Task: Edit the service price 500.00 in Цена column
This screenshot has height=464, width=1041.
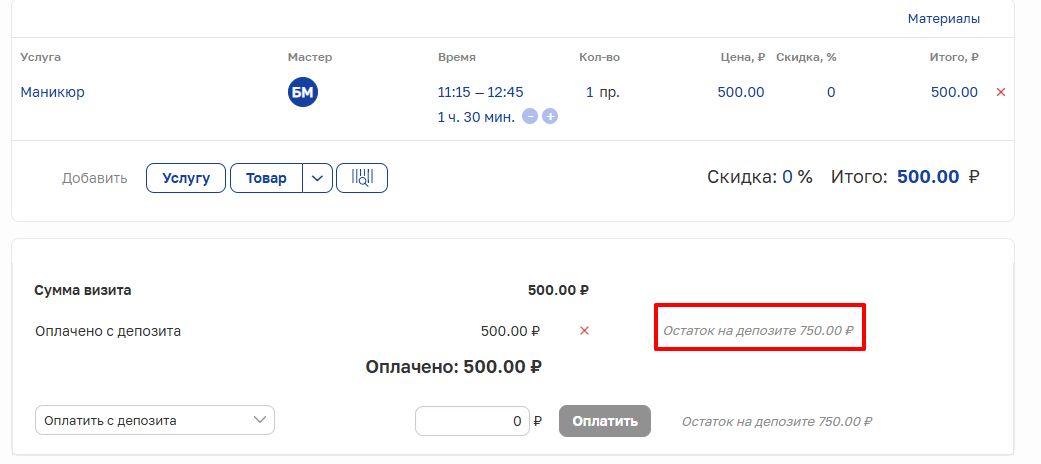Action: (x=740, y=92)
